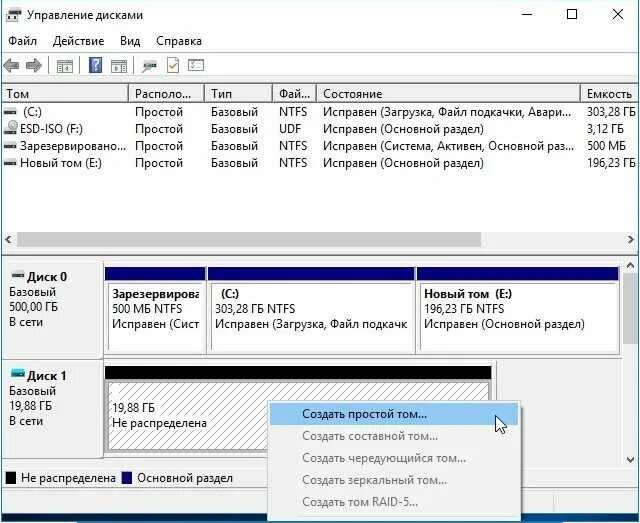Click the 196,23 ГБ capacity cell in list
The width and height of the screenshot is (640, 523).
click(611, 163)
